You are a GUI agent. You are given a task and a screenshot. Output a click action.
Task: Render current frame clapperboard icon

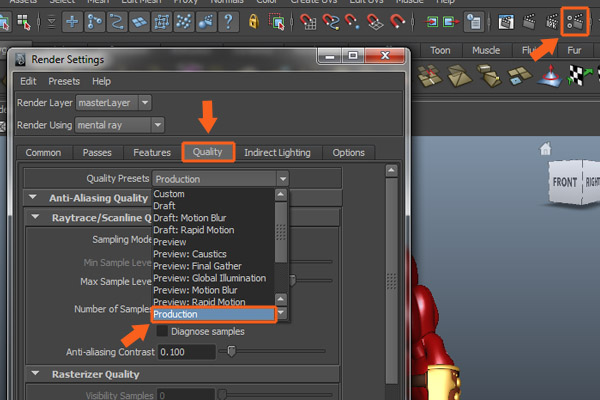pyautogui.click(x=529, y=22)
